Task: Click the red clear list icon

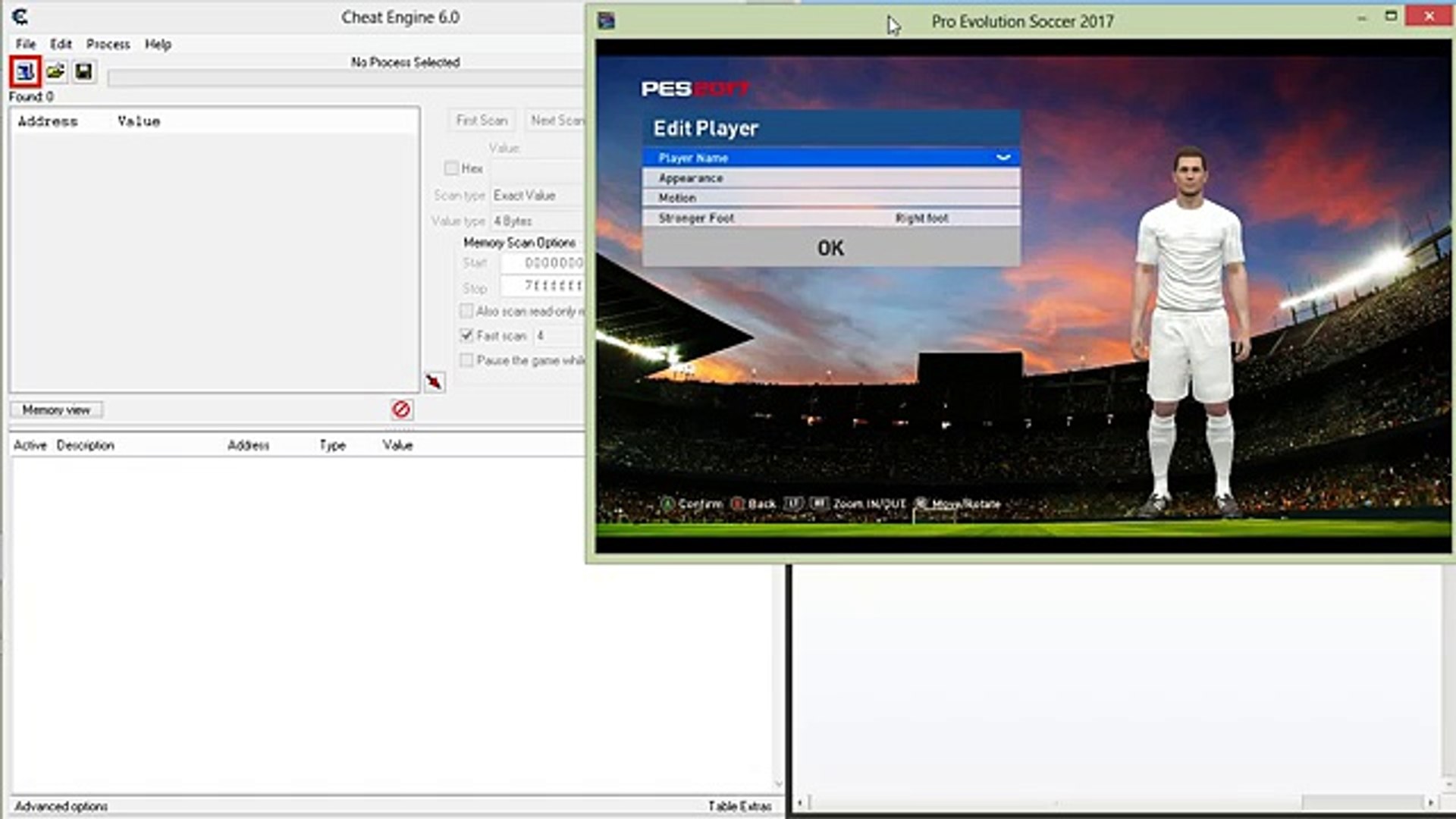Action: coord(401,409)
